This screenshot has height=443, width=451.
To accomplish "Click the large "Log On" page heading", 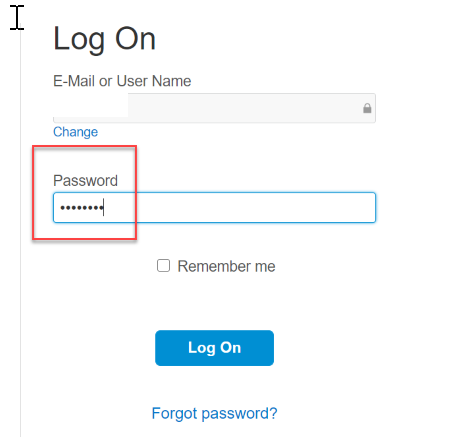I will pos(104,39).
